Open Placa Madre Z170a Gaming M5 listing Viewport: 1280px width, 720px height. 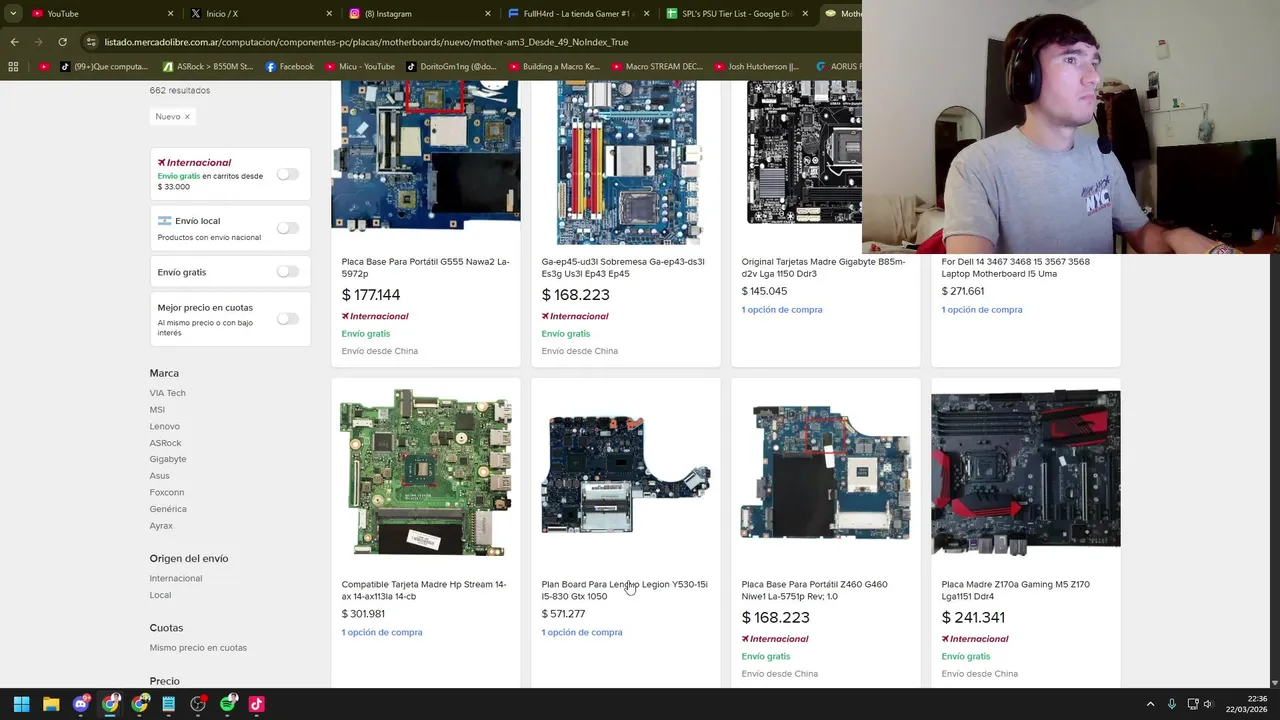(1015, 590)
